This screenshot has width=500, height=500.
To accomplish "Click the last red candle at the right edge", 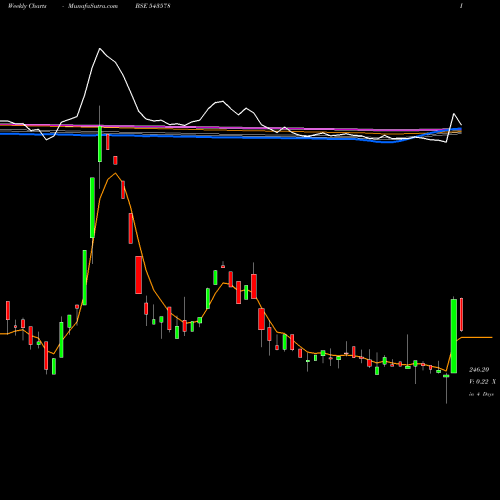I will (461, 315).
